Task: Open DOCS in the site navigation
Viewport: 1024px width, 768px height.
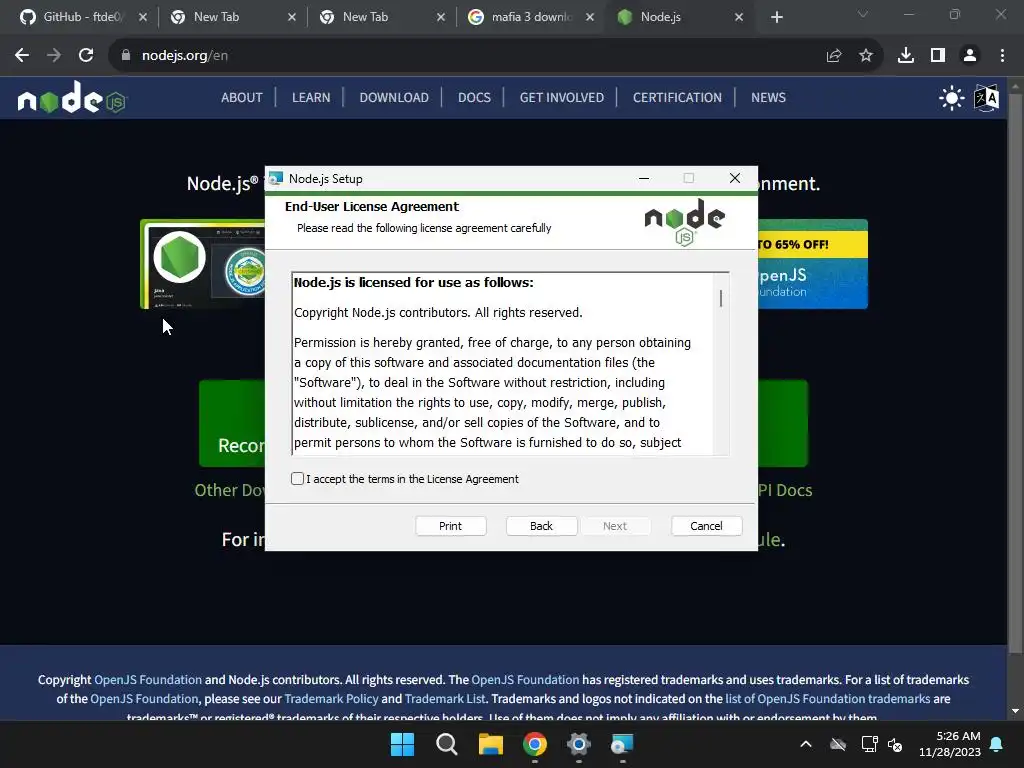Action: click(x=474, y=97)
